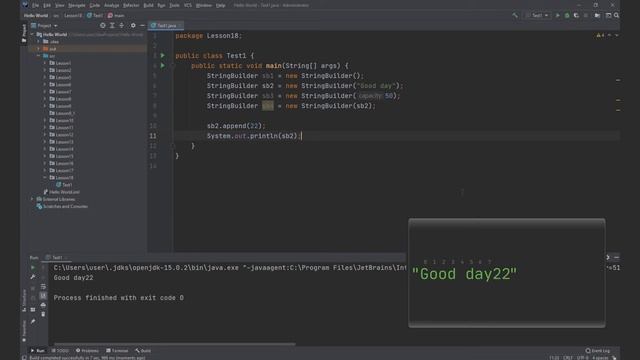
Task: Open the Terminal tool window button
Action: tap(117, 351)
